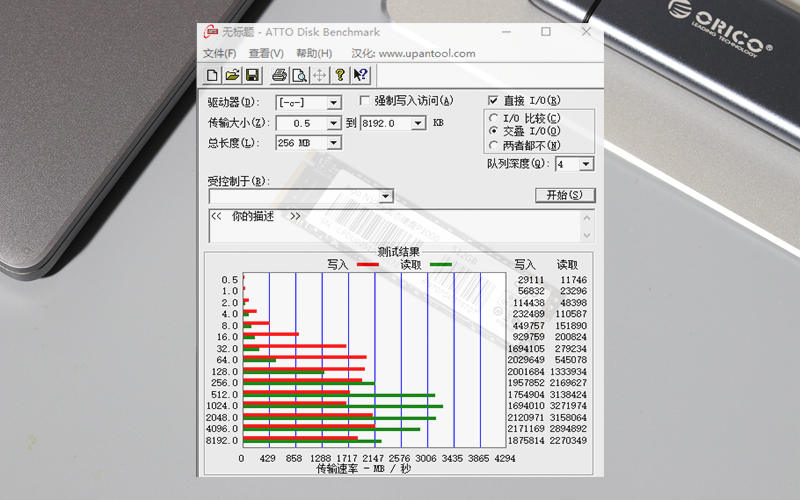This screenshot has height=500, width=800.
Task: Open the 队列深度 dropdown
Action: point(586,164)
